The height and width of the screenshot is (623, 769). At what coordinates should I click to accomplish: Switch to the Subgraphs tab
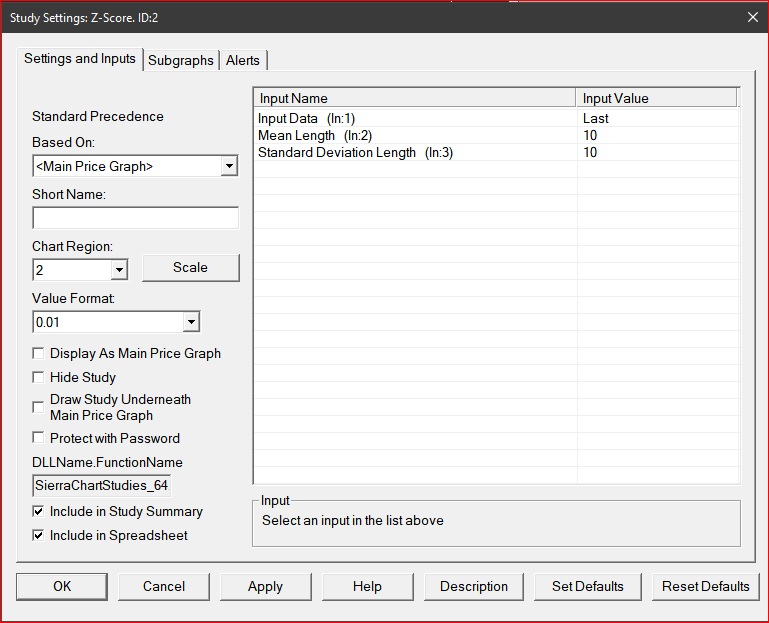180,60
